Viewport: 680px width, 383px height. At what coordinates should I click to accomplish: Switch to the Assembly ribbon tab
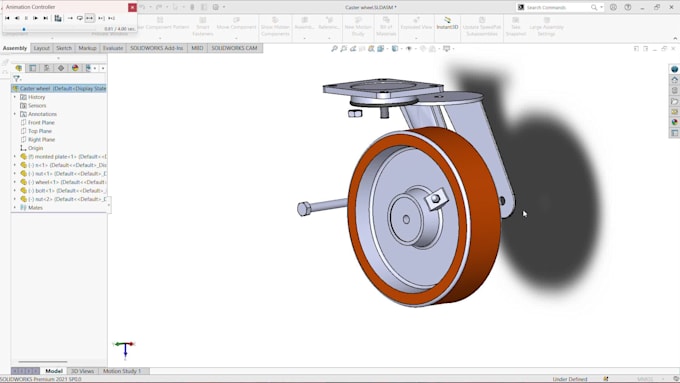point(15,48)
